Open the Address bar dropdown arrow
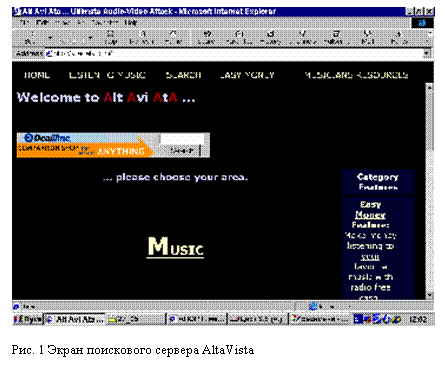448x384 pixels. [x=426, y=53]
